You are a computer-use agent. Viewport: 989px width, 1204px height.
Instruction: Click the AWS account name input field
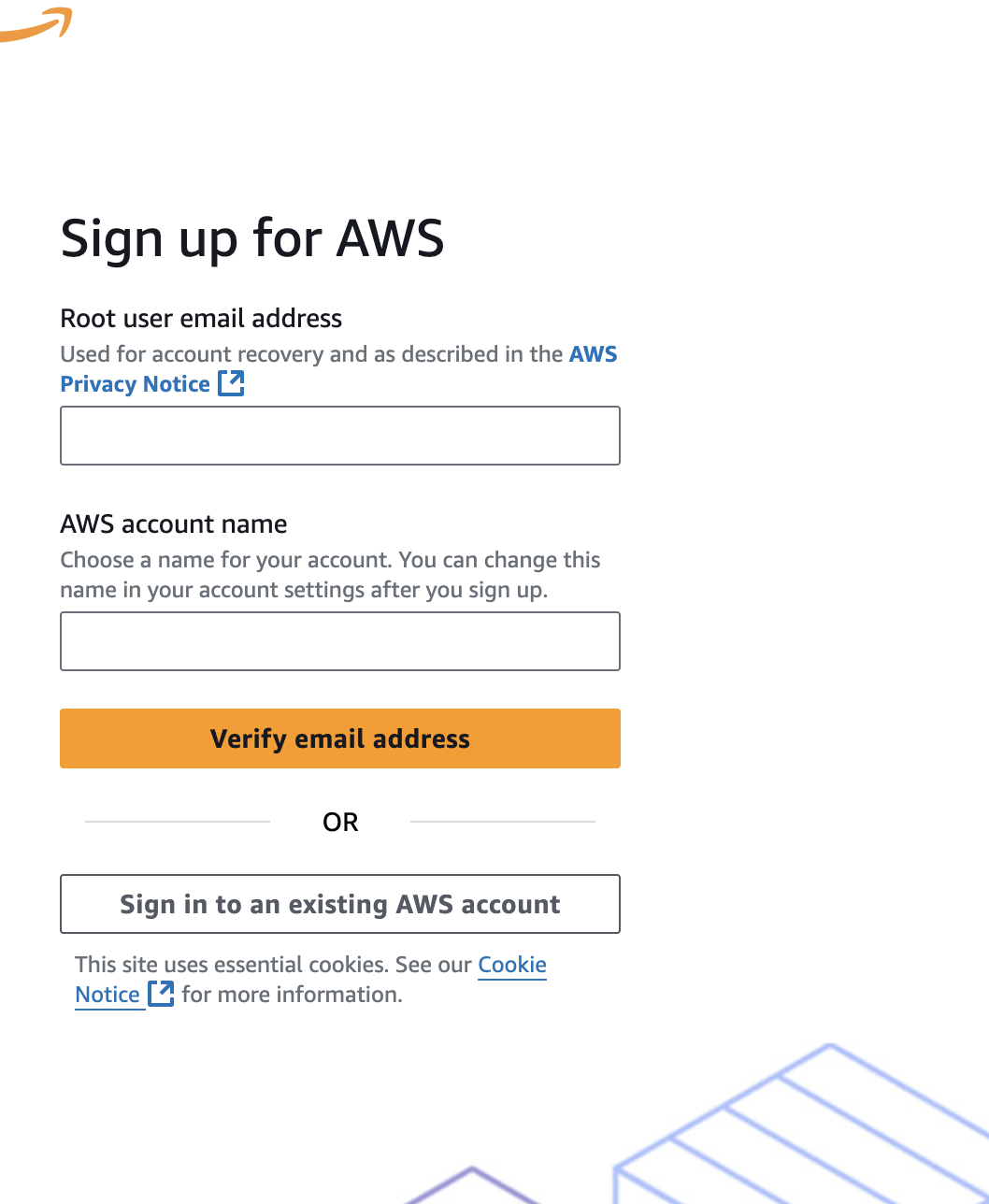[339, 641]
